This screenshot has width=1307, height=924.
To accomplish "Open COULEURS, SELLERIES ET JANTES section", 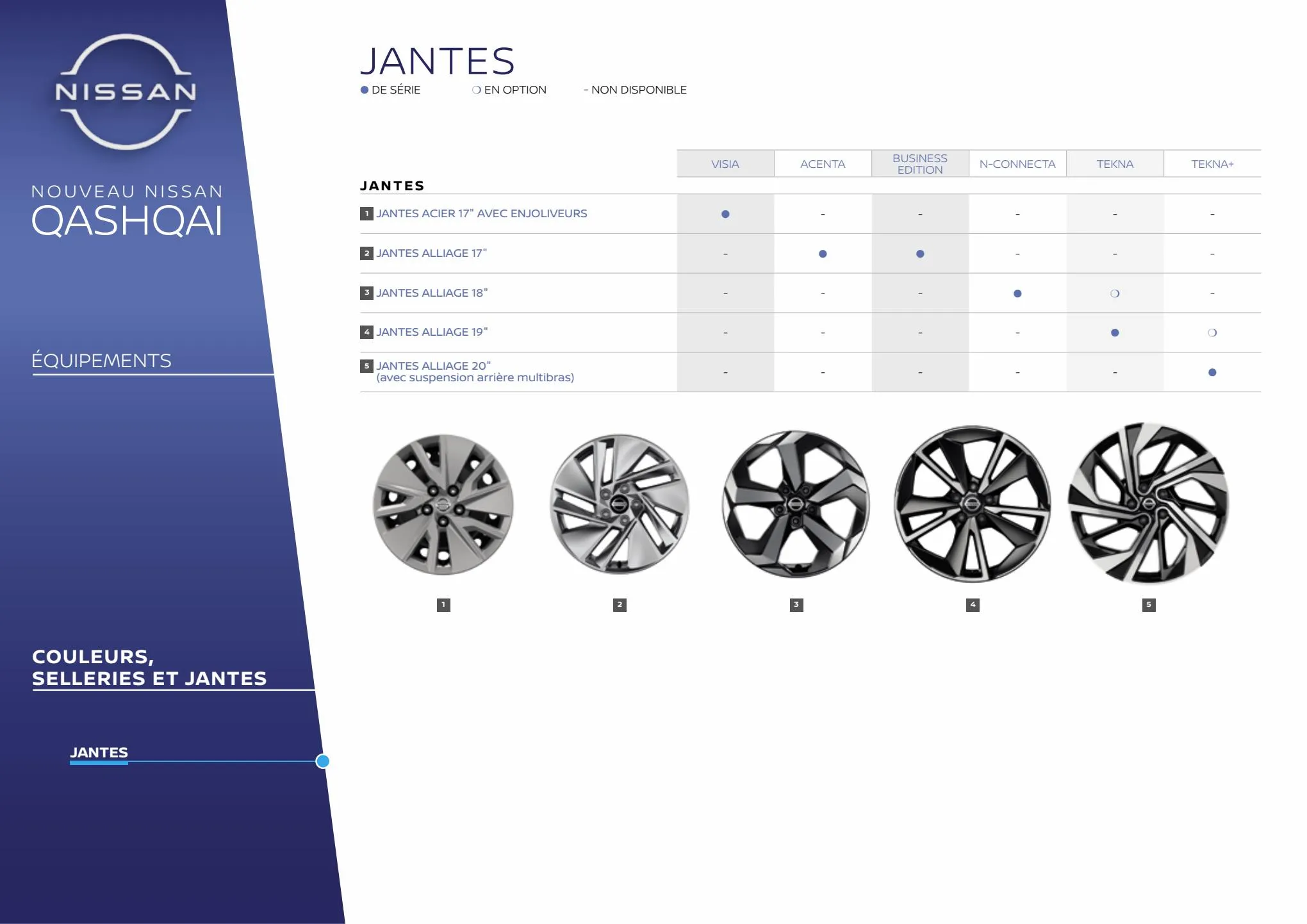I will coord(149,667).
